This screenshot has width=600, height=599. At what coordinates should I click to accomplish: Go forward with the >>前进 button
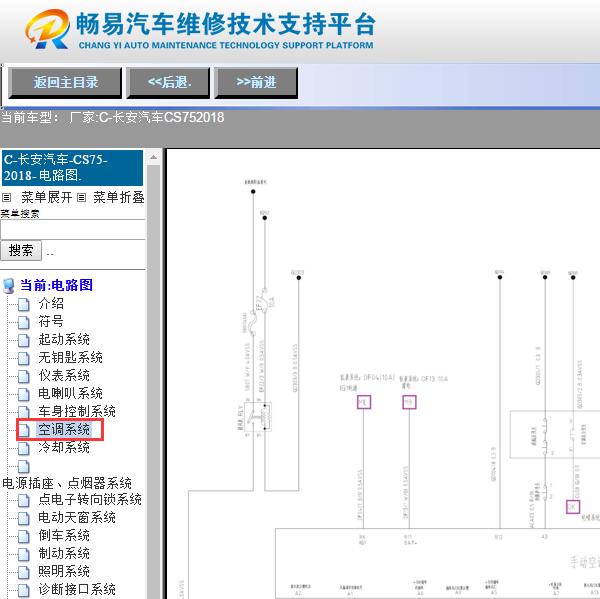pos(256,82)
